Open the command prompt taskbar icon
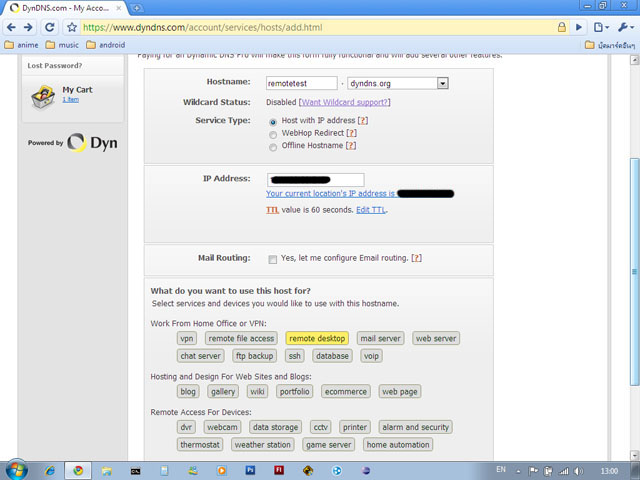This screenshot has width=640, height=480. pyautogui.click(x=136, y=471)
